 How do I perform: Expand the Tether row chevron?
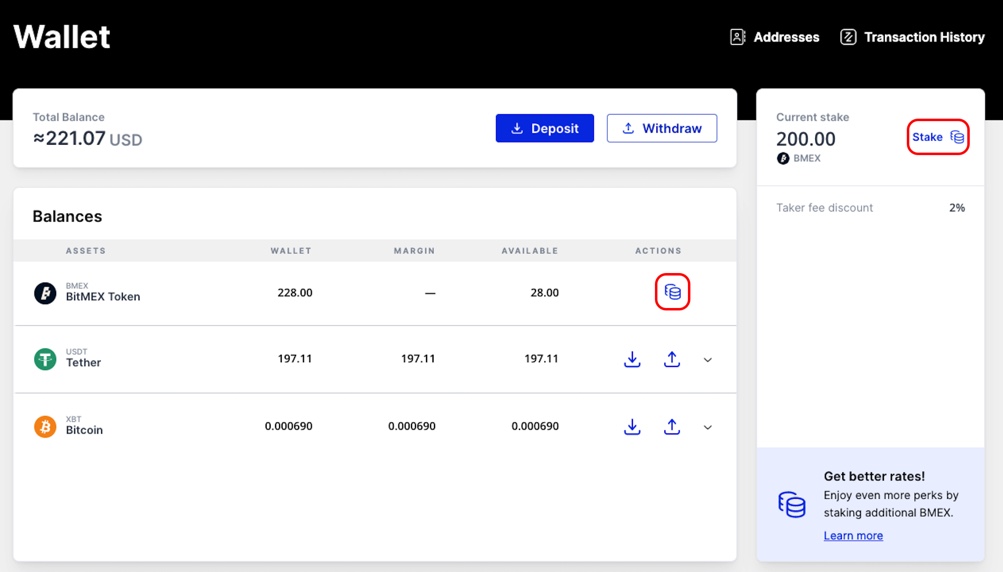point(707,360)
